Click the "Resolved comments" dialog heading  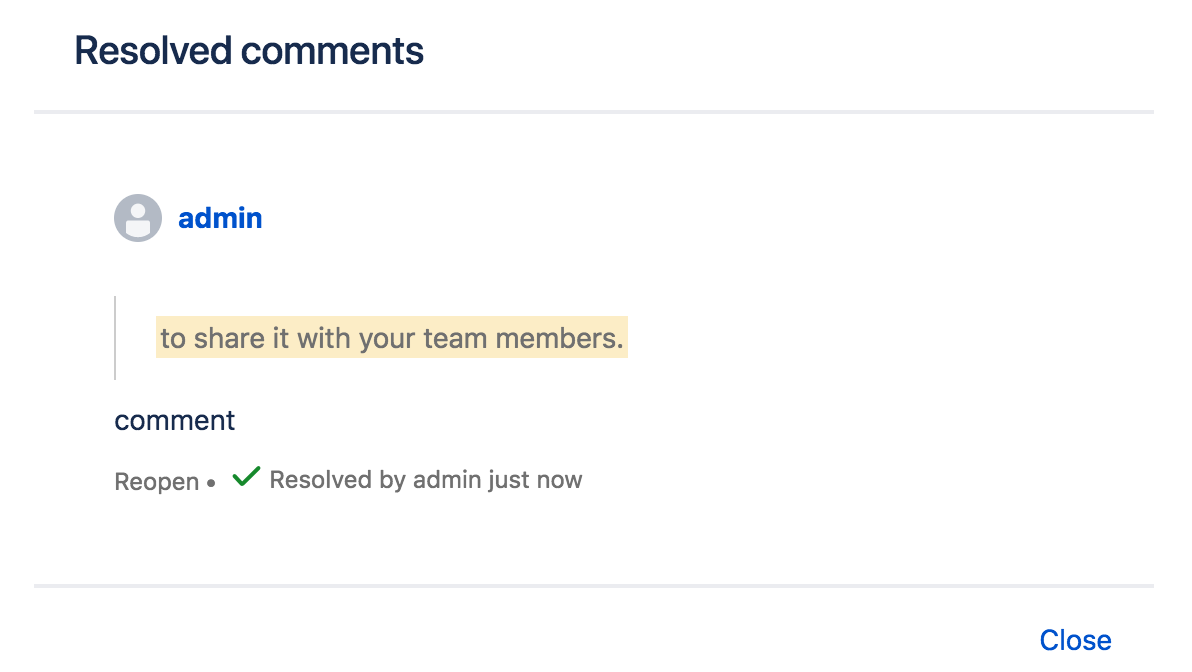[249, 50]
